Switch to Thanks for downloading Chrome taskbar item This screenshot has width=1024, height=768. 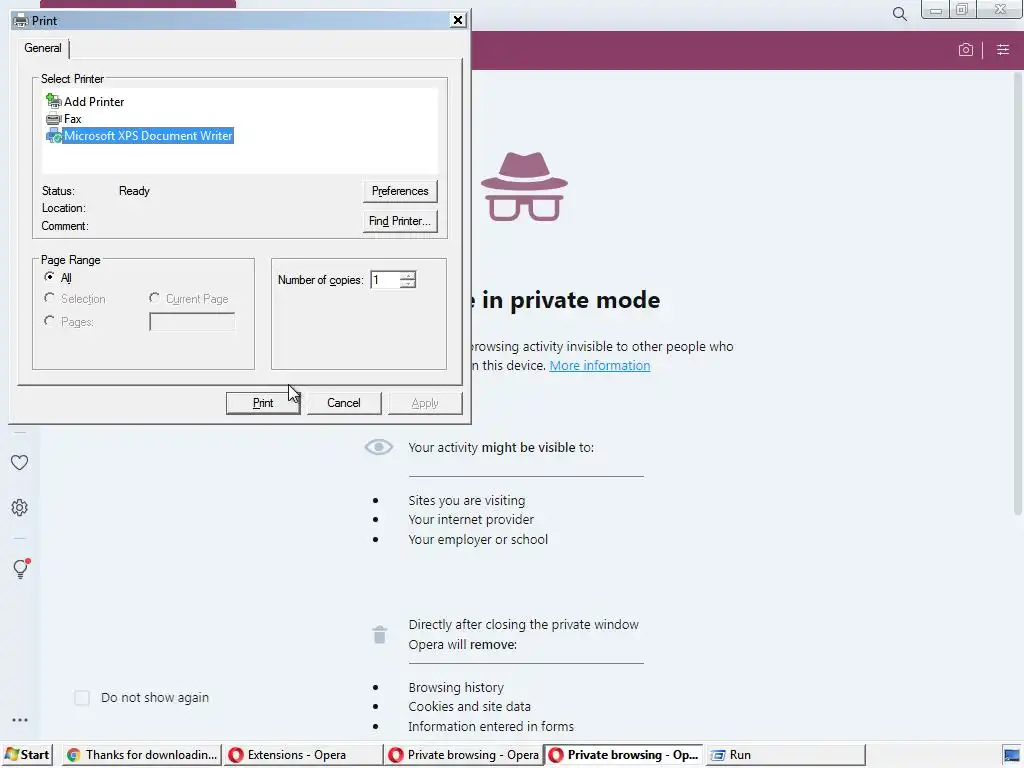(x=142, y=755)
